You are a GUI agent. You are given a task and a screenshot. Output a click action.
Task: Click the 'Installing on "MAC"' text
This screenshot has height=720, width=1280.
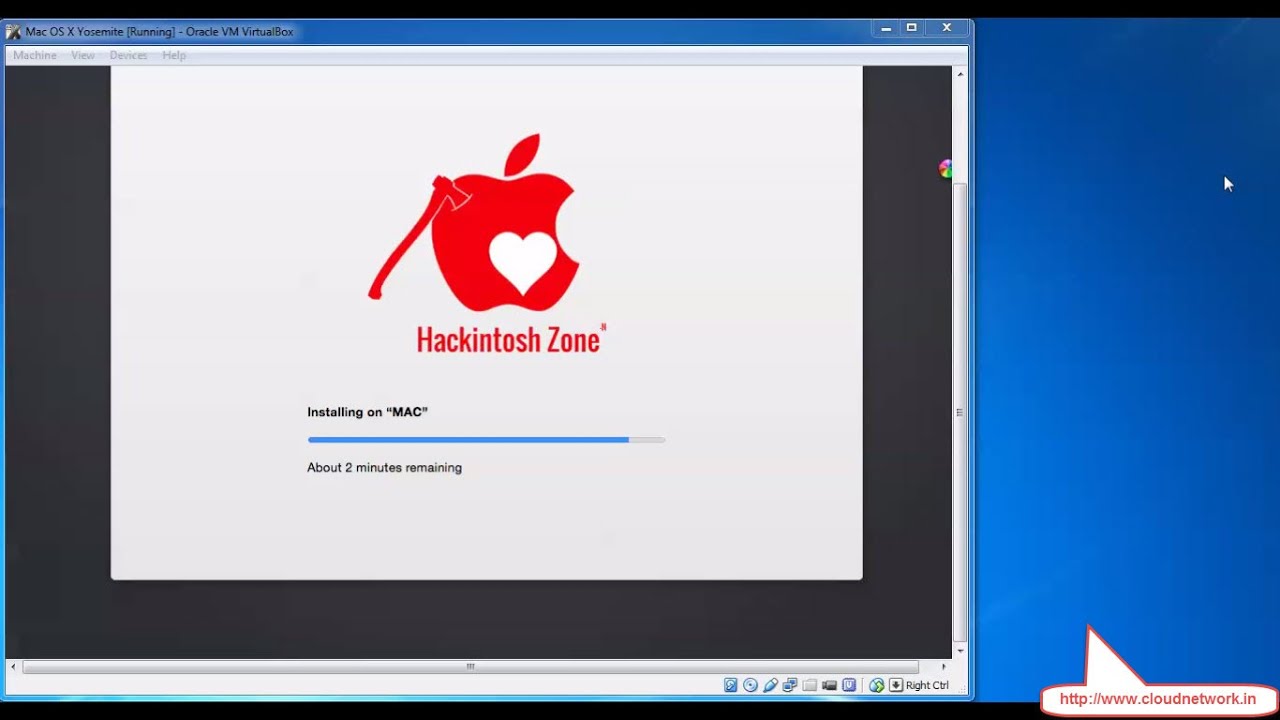click(367, 412)
